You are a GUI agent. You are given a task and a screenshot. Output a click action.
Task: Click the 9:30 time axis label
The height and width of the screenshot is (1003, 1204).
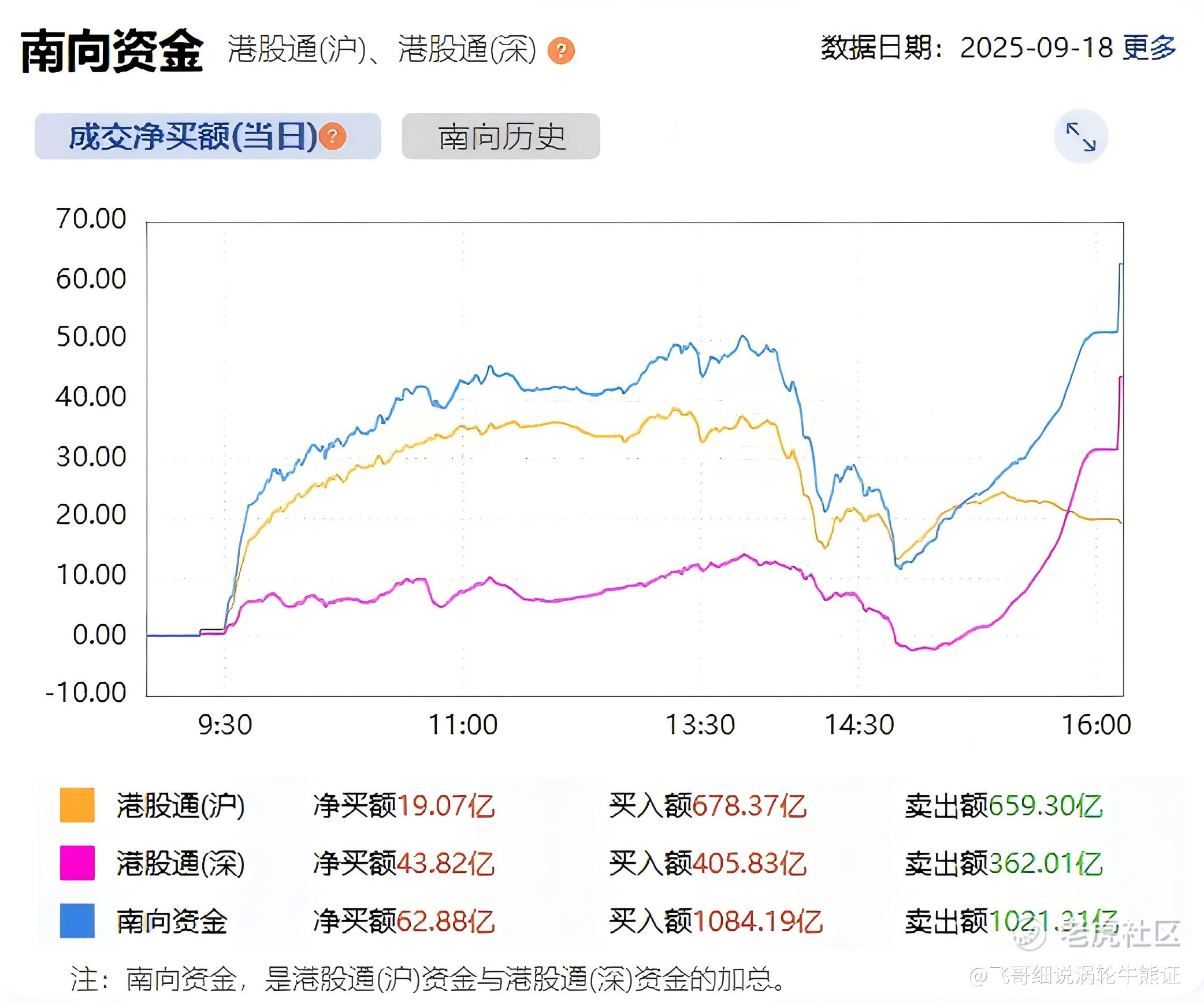pyautogui.click(x=225, y=725)
